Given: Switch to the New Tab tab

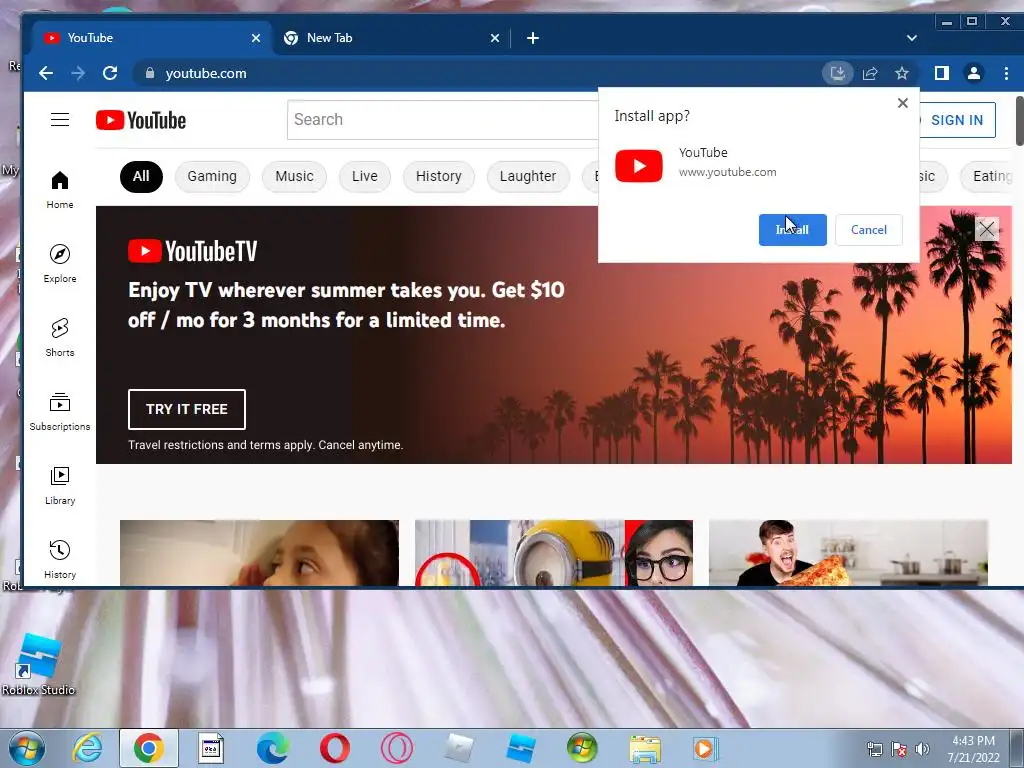Looking at the screenshot, I should [x=392, y=38].
